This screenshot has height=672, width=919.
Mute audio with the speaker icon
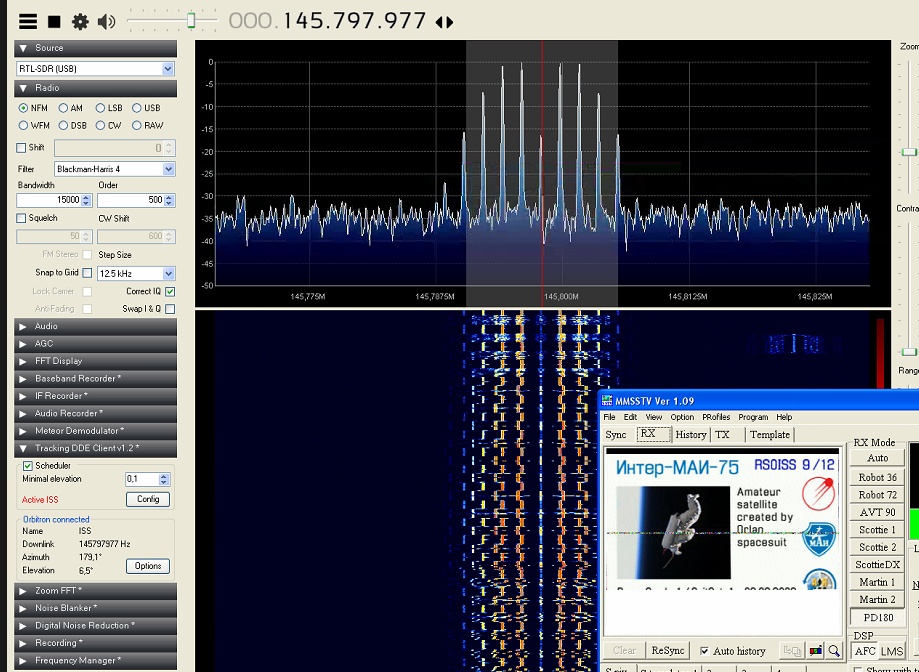[106, 22]
